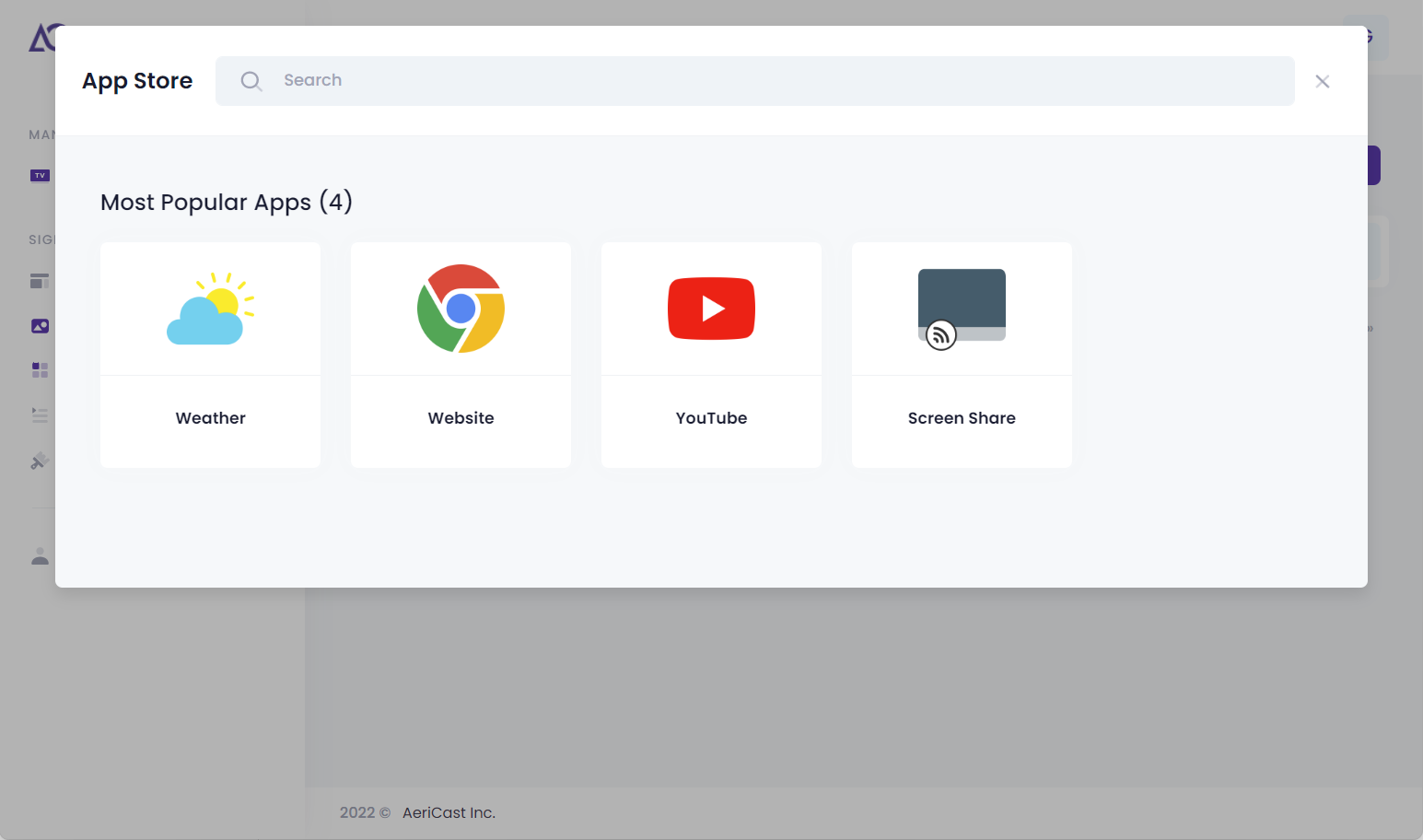
Task: Click the magnifying glass search icon
Action: pos(251,81)
